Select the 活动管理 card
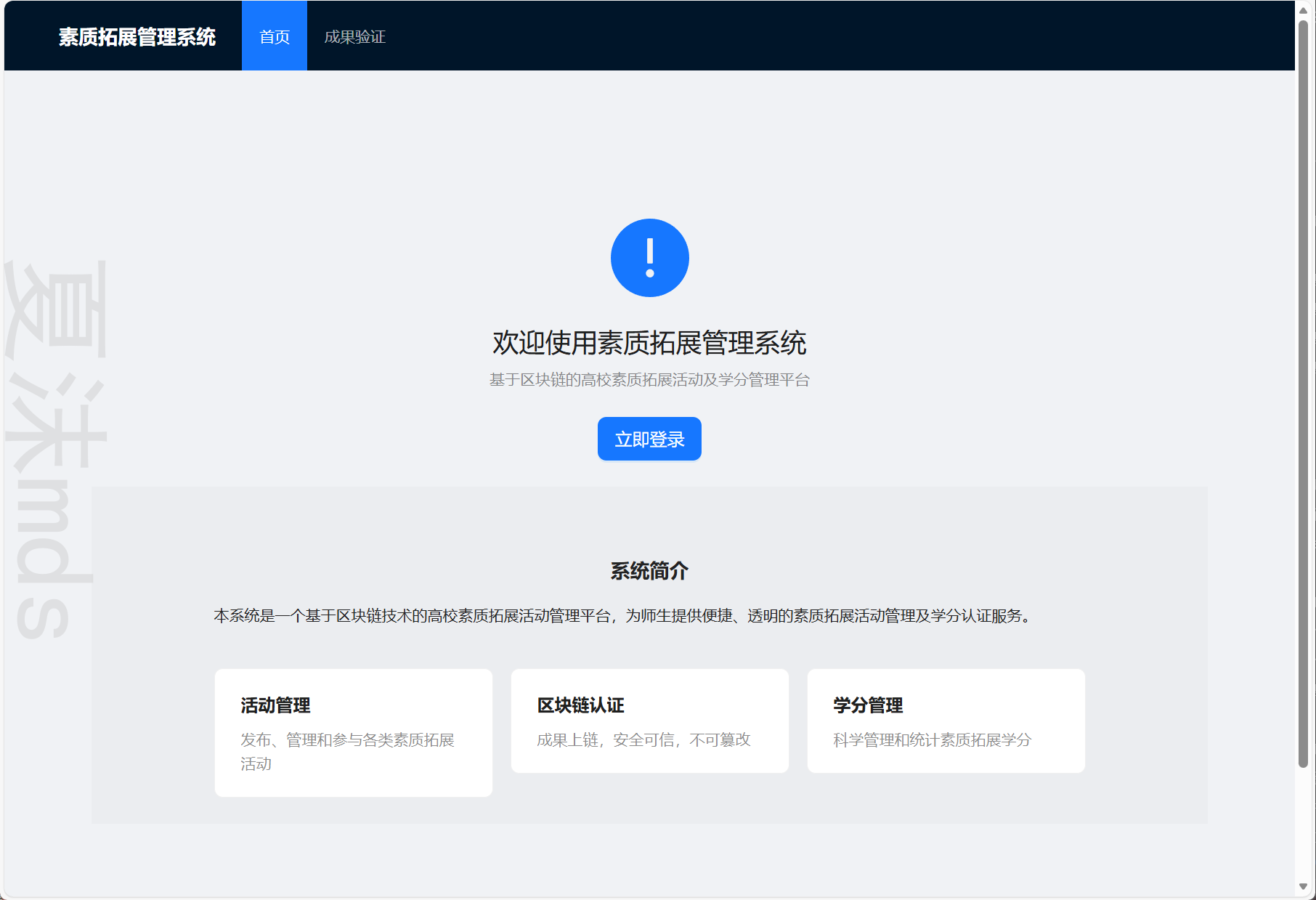 (x=354, y=732)
